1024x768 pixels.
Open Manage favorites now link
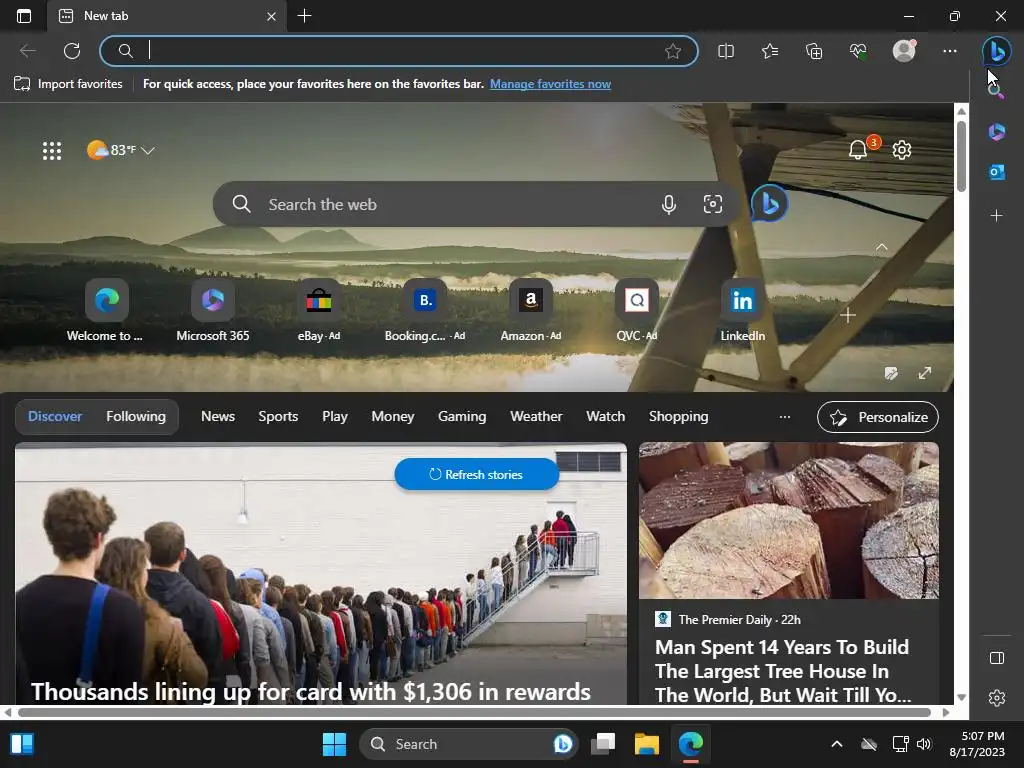click(551, 84)
